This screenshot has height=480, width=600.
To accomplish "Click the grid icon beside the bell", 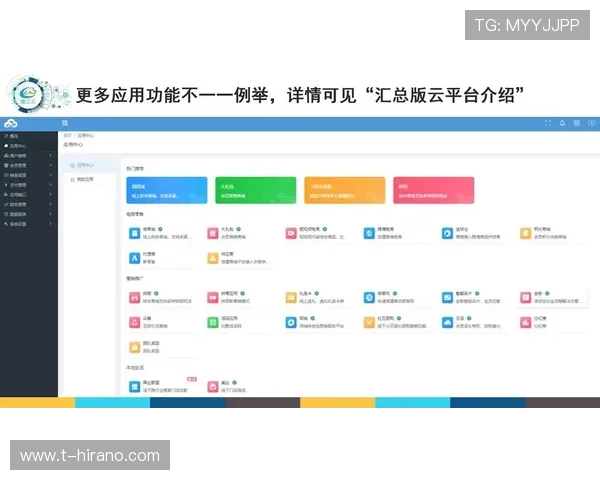I will tap(577, 123).
